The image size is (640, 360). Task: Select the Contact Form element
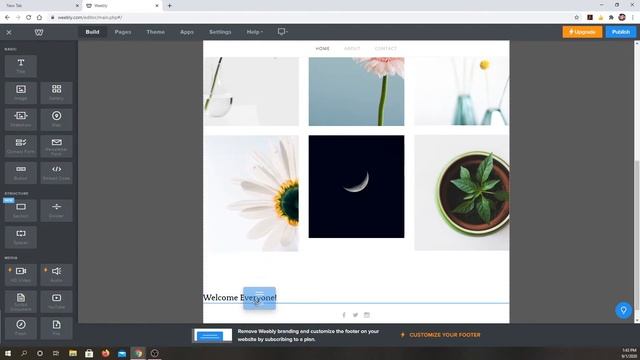(x=21, y=146)
